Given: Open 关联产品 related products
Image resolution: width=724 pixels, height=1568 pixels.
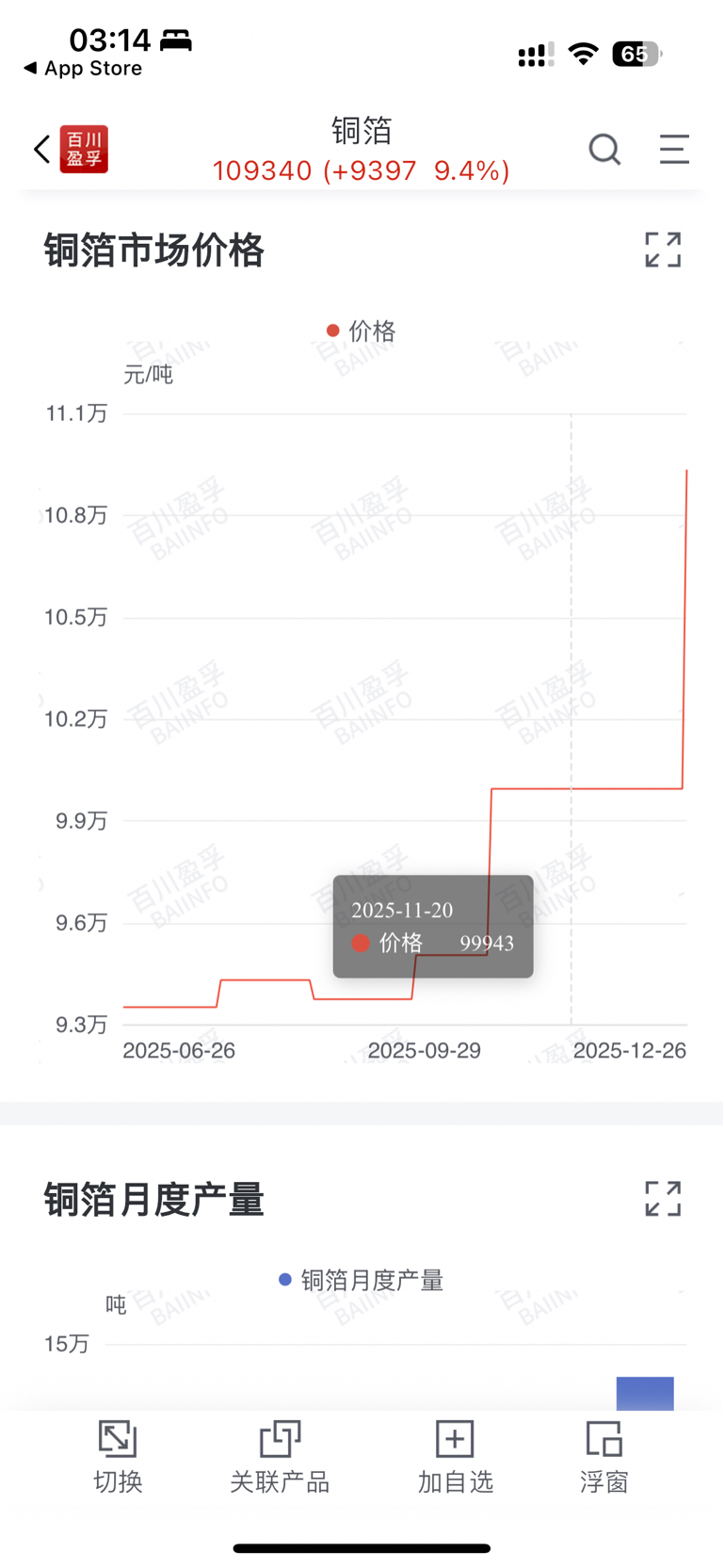Looking at the screenshot, I should coord(280,1456).
